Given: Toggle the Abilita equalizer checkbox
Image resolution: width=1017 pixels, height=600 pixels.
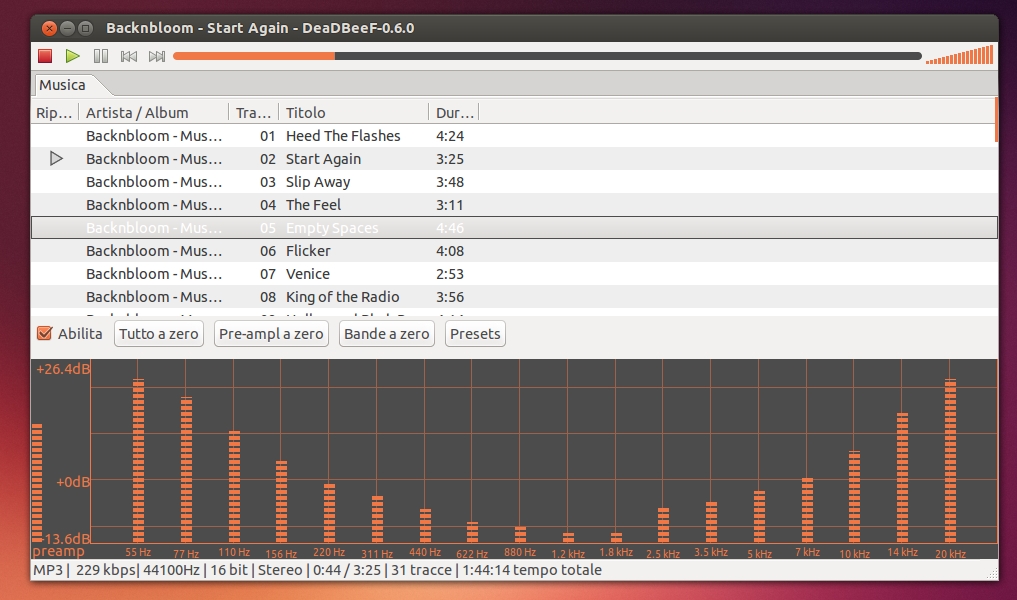Looking at the screenshot, I should tap(44, 333).
